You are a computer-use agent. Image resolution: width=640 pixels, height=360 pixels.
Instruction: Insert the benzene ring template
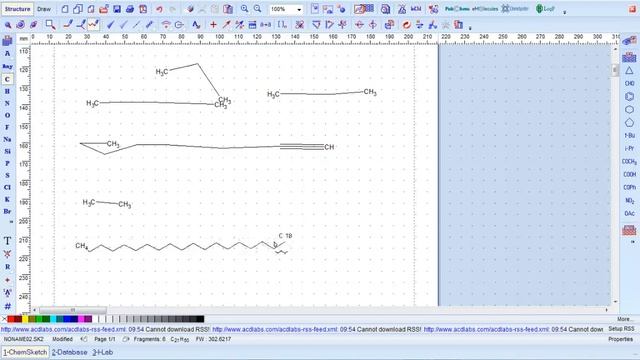click(x=629, y=96)
